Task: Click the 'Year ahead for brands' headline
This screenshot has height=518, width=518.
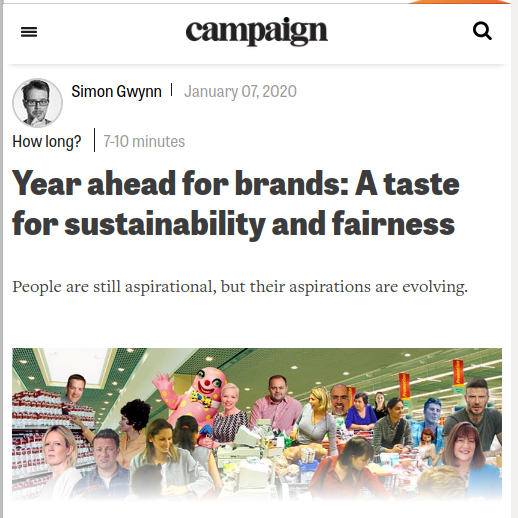Action: [236, 204]
